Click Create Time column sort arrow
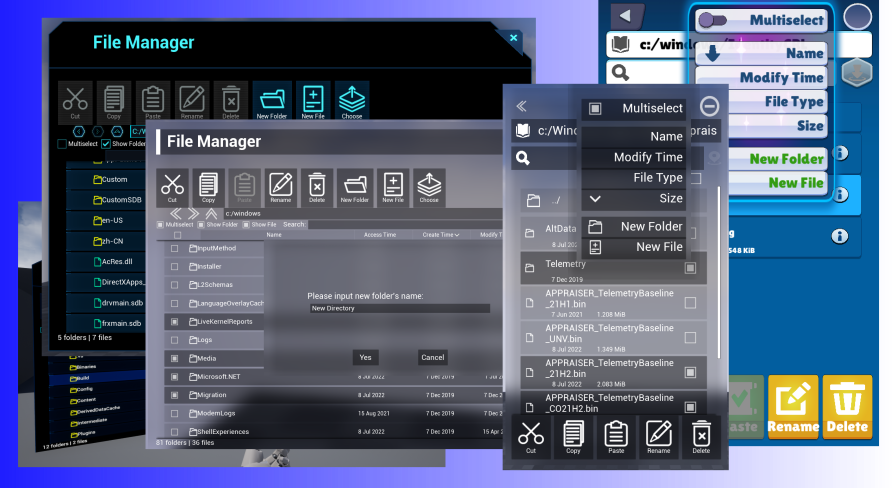Viewport: 894px width, 488px height. point(457,235)
